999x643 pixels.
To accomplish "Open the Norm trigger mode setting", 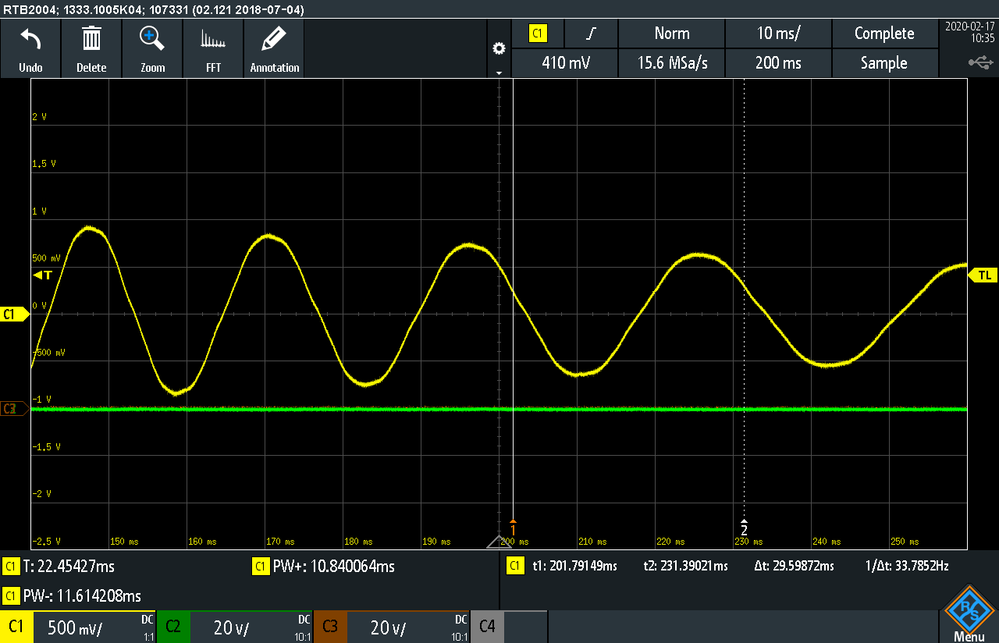I will [x=672, y=34].
